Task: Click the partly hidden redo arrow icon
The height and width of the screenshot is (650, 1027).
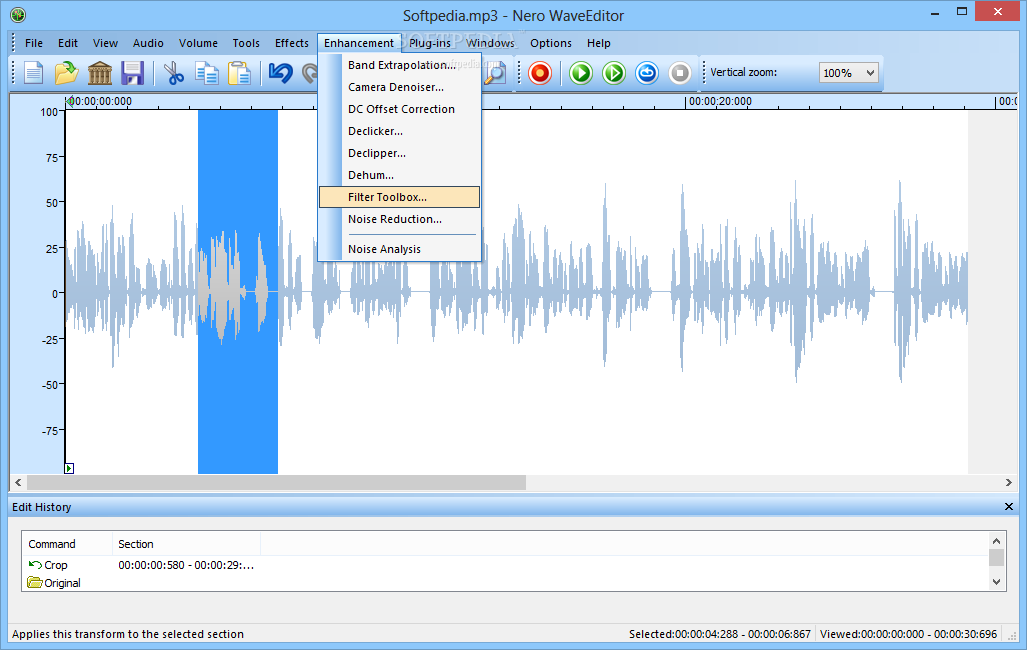Action: 309,73
